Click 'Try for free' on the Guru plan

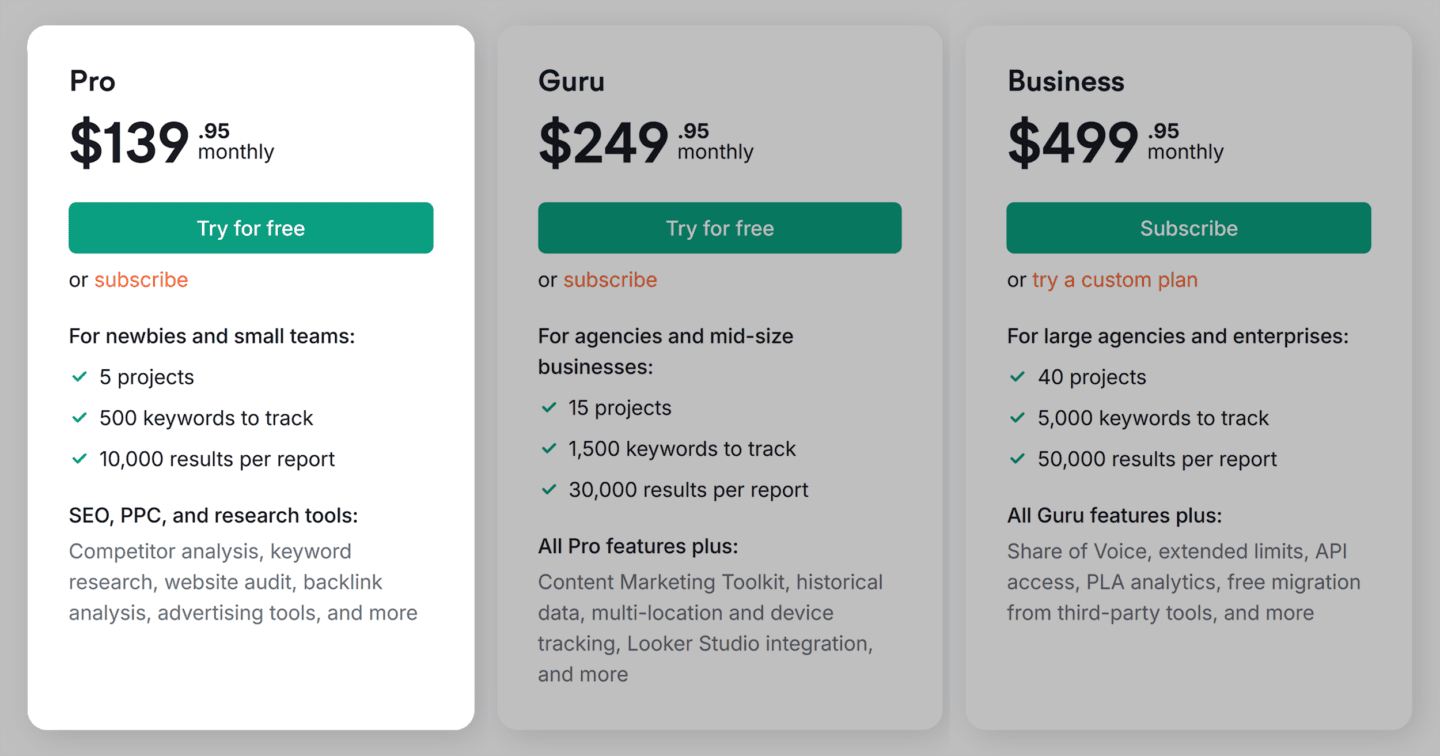pos(719,228)
